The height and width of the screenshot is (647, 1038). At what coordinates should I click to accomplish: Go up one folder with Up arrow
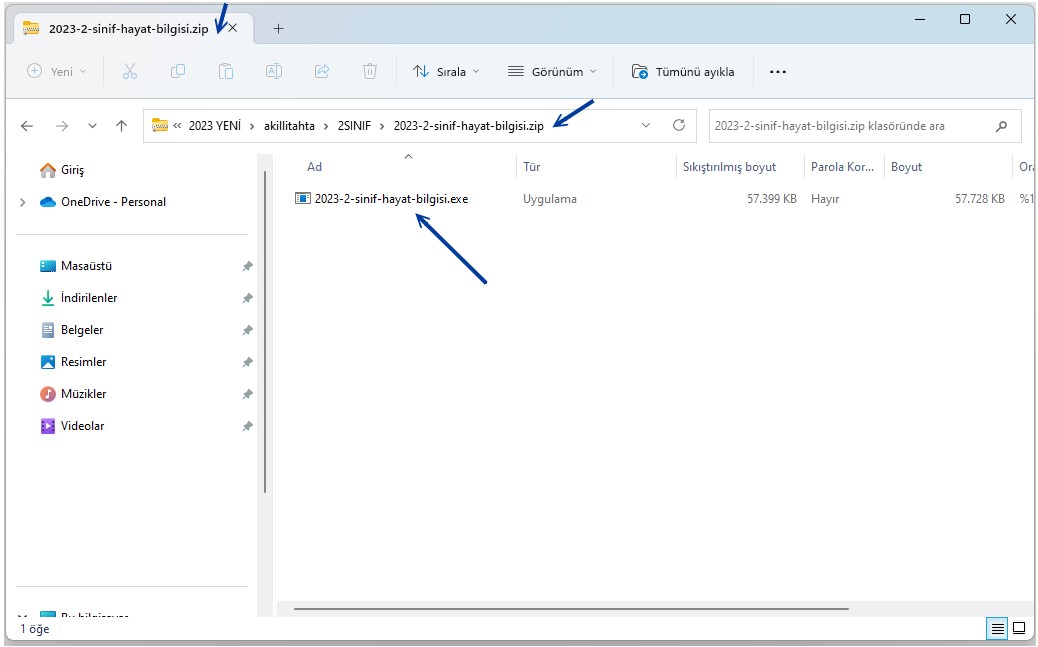click(x=122, y=126)
